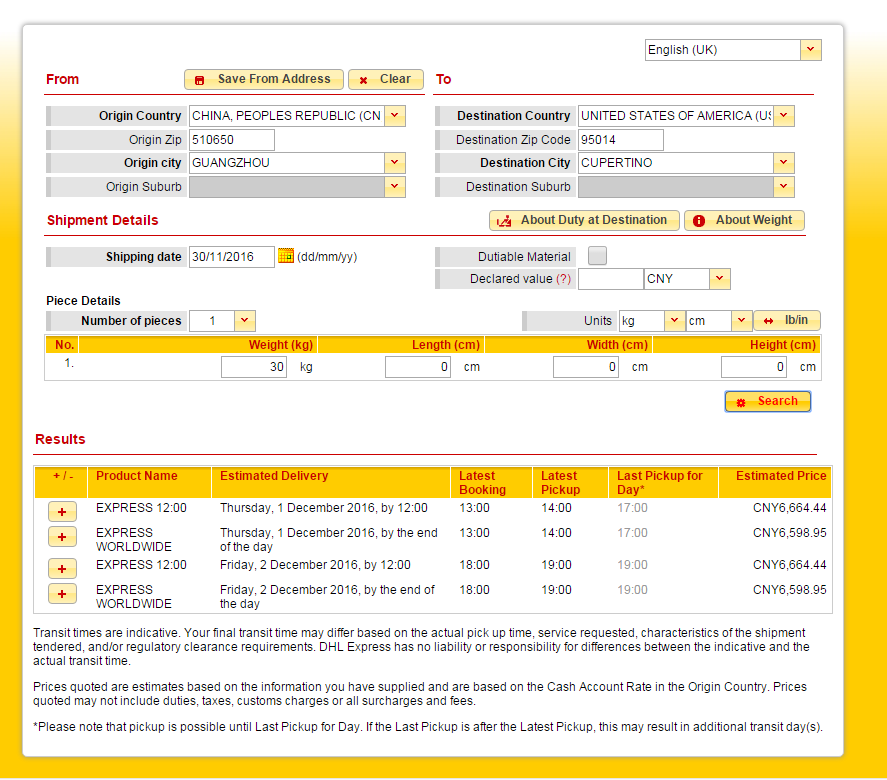Open Number of pieces dropdown
The height and width of the screenshot is (780, 887).
tap(244, 321)
